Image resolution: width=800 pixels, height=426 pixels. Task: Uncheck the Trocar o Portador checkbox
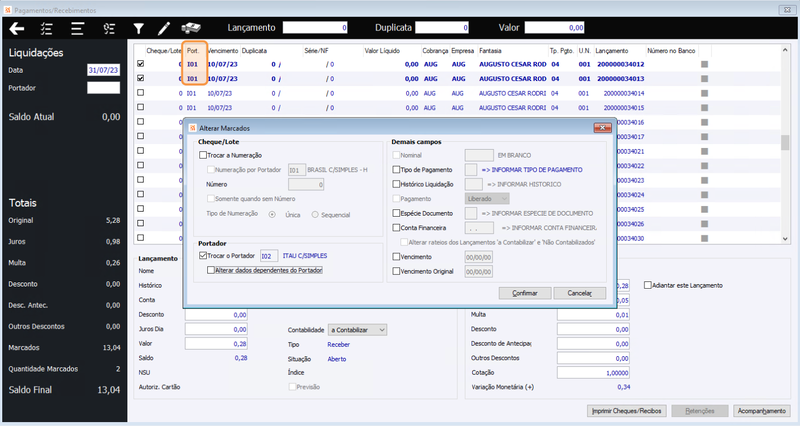click(x=203, y=256)
